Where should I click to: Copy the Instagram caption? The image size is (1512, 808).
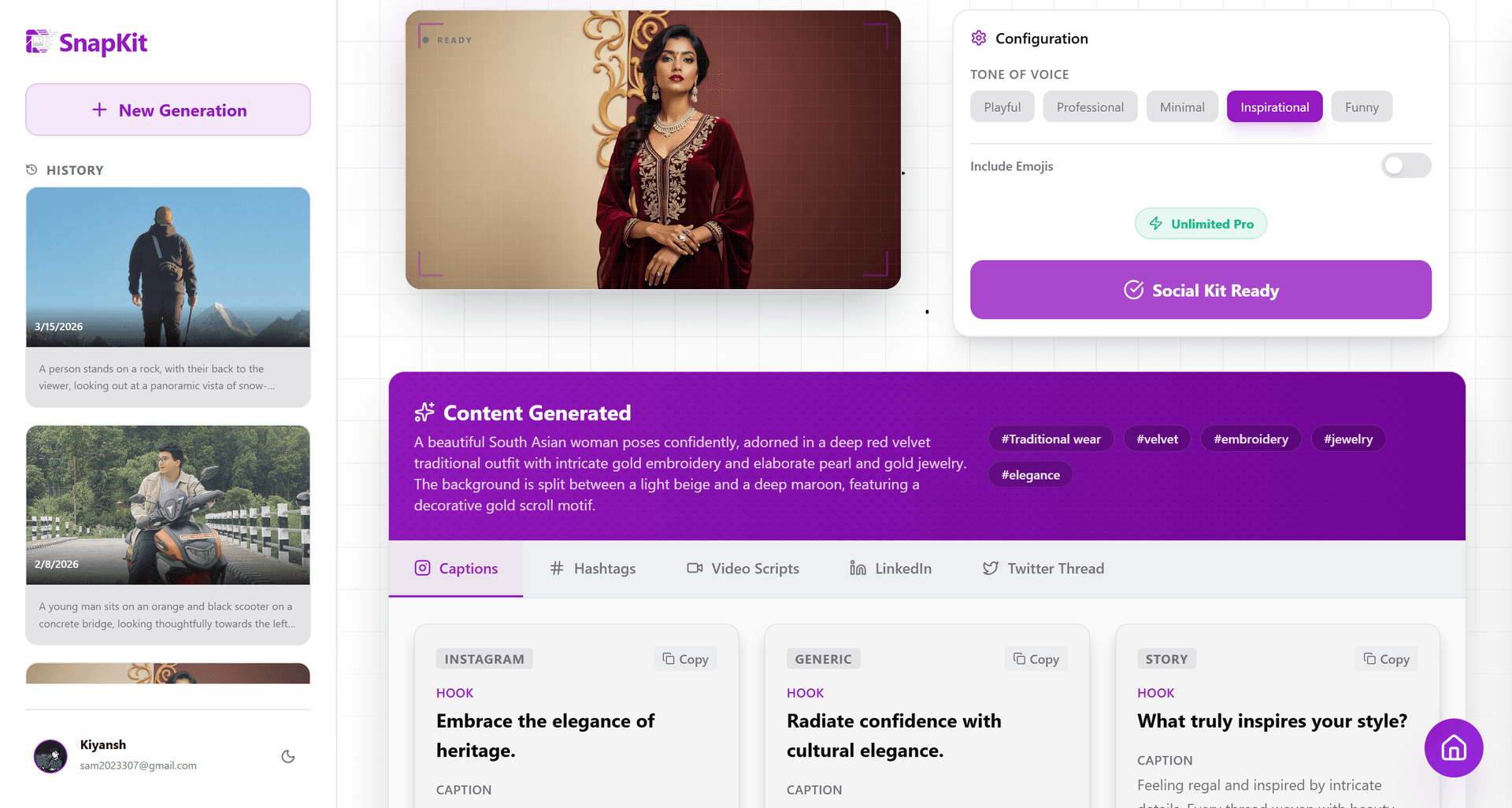tap(684, 658)
